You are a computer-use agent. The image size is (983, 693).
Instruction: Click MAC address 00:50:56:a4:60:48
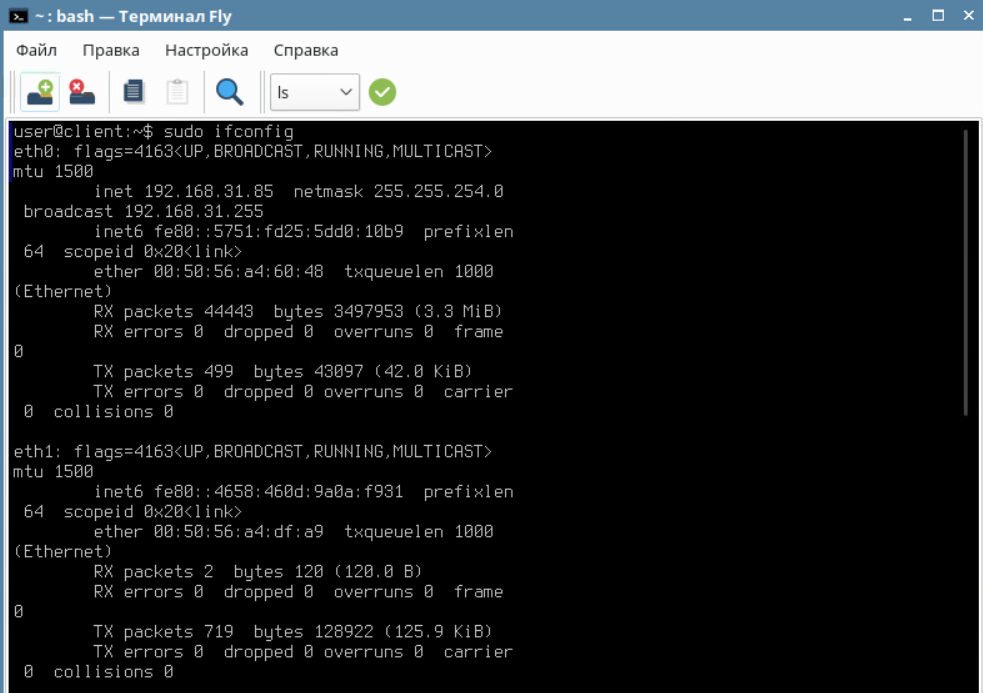click(x=239, y=272)
